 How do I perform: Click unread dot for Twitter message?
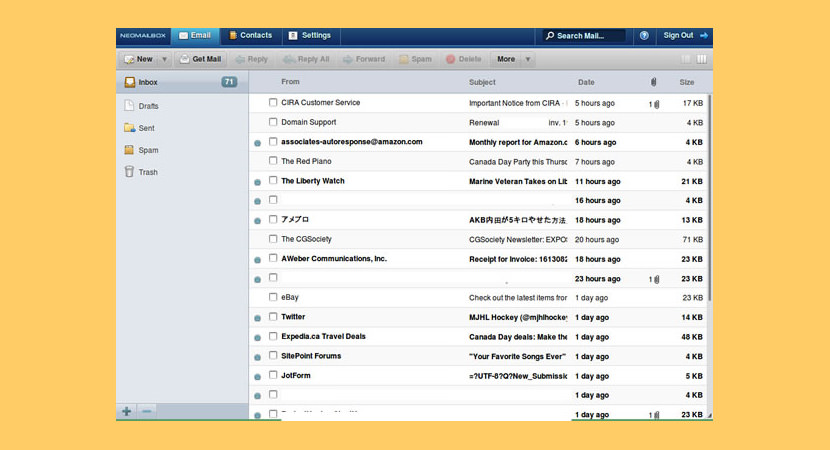(258, 318)
